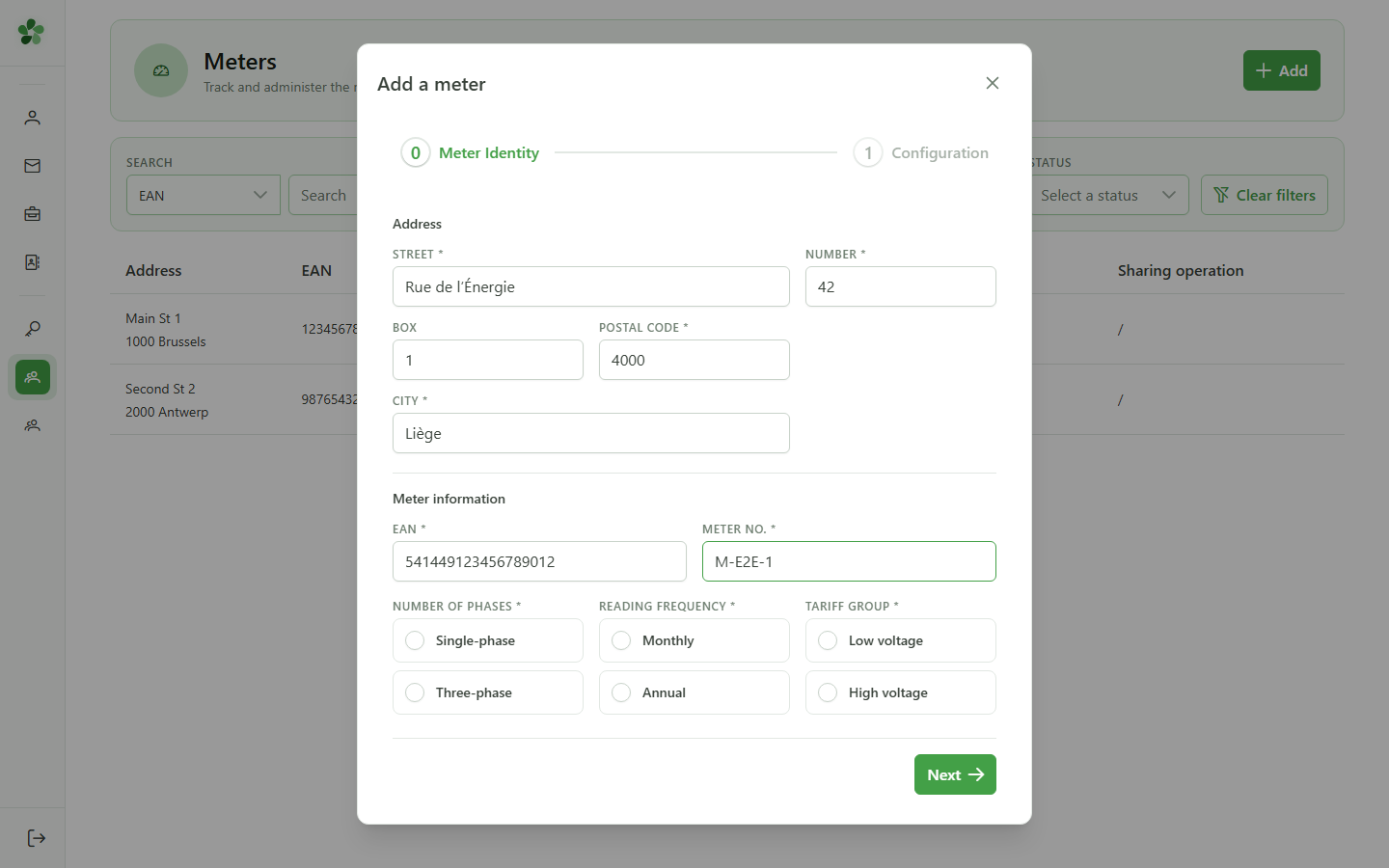Image resolution: width=1389 pixels, height=868 pixels.
Task: Click the funnel icon on Clear filters
Action: click(x=1221, y=195)
